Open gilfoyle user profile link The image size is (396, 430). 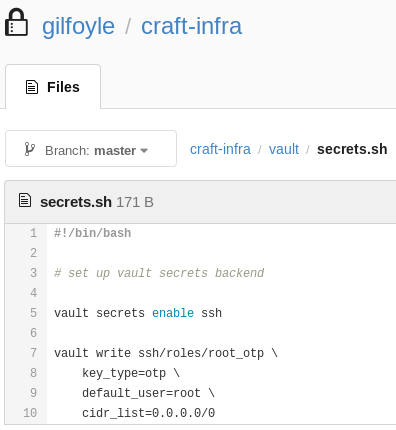pos(78,26)
